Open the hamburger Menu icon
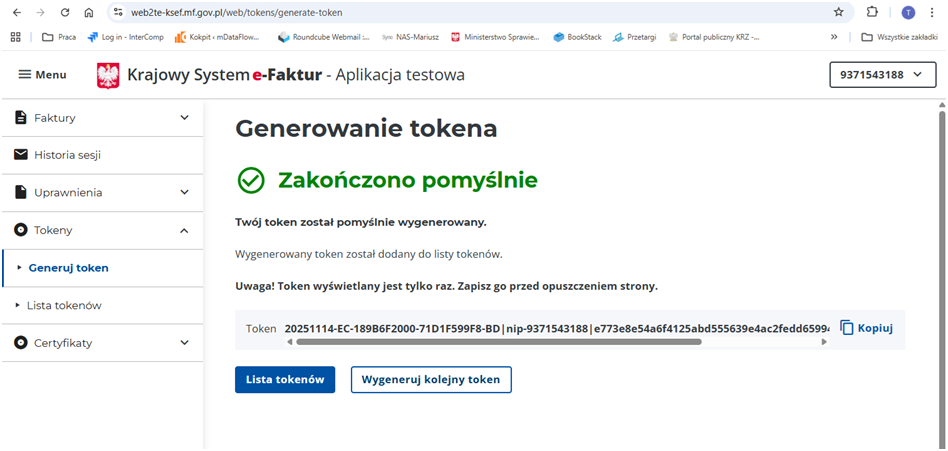The image size is (948, 451). tap(25, 75)
